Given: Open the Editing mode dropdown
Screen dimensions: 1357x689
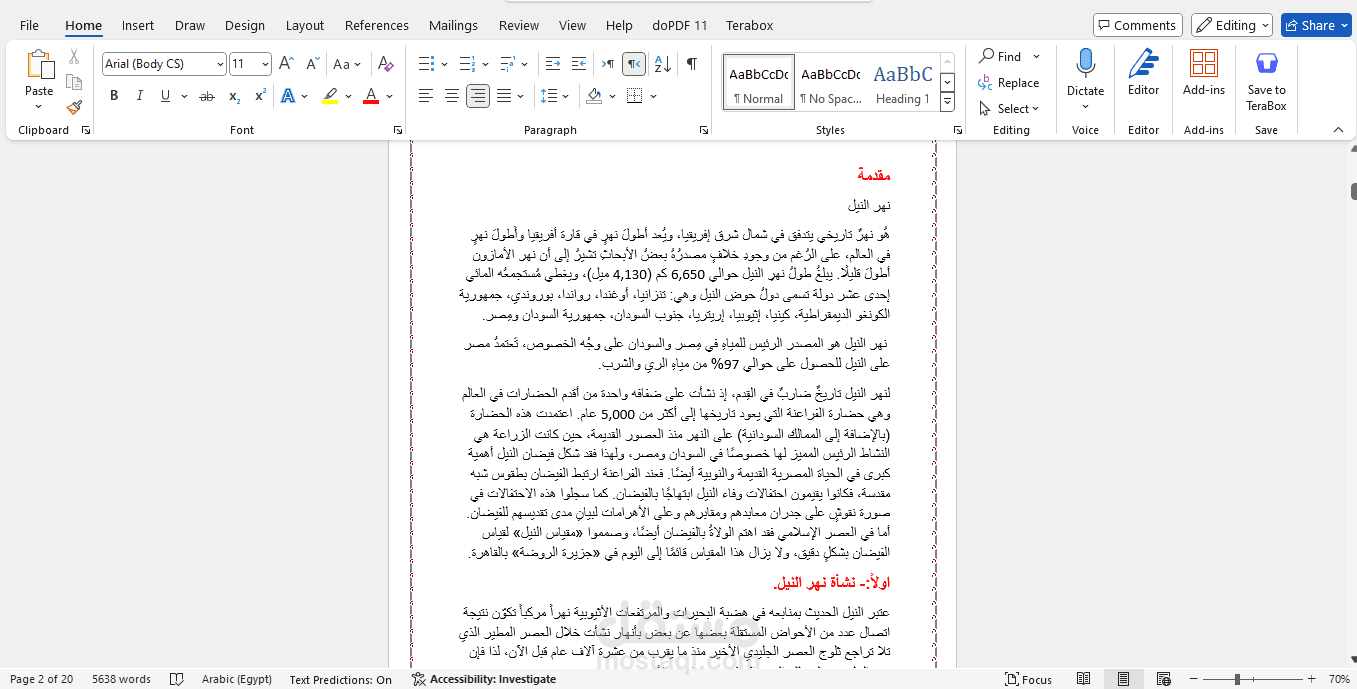Looking at the screenshot, I should [1232, 25].
